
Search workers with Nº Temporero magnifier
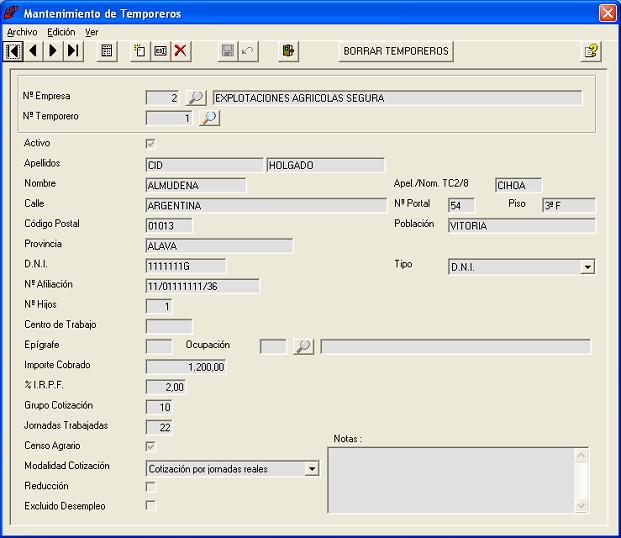(x=209, y=118)
